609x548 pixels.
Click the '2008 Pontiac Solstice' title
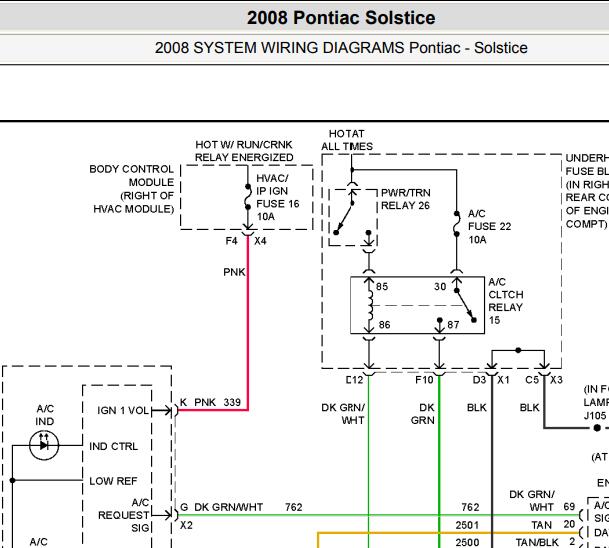[x=341, y=18]
